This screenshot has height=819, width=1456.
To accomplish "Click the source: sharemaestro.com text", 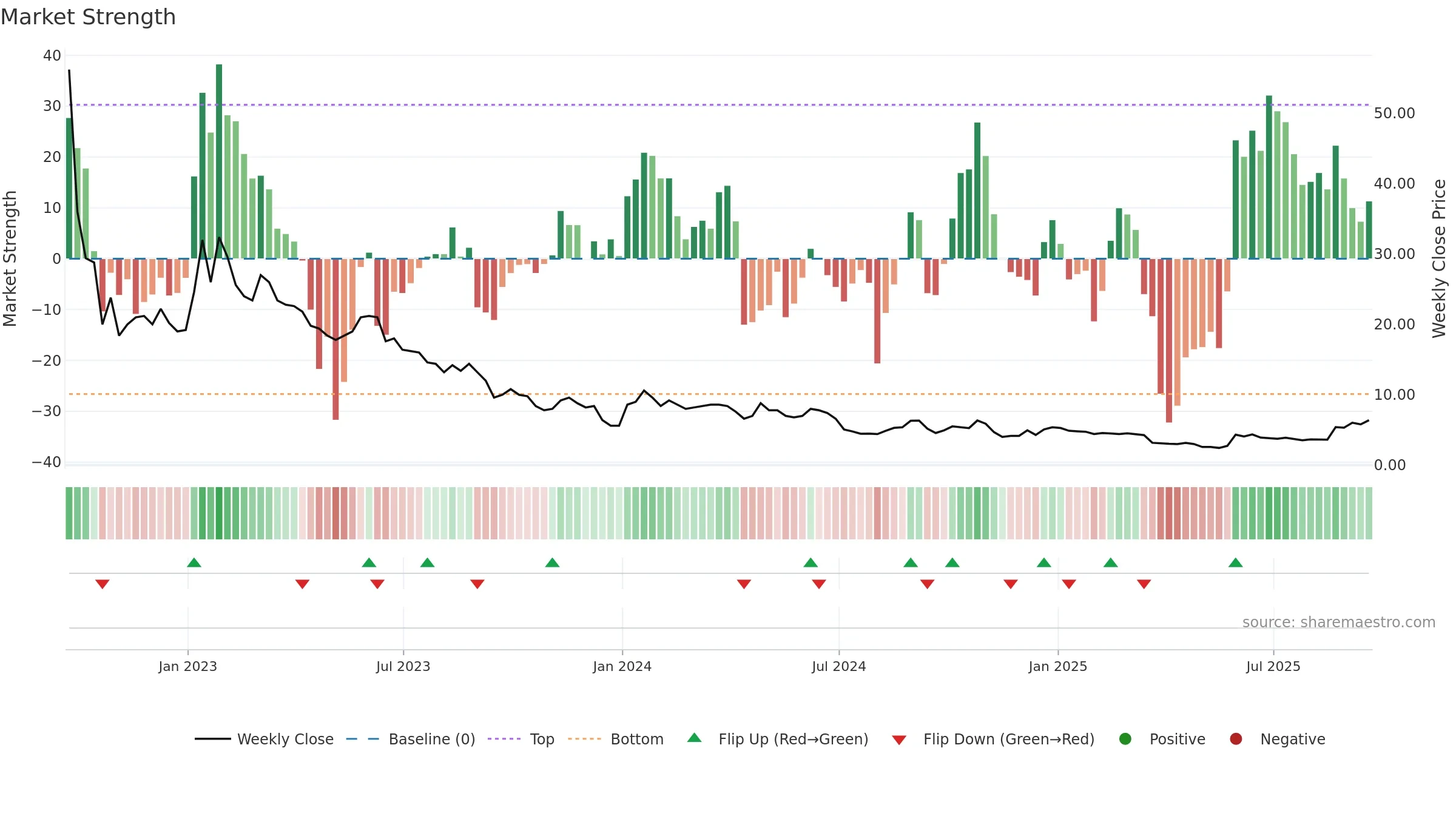I will point(1339,622).
